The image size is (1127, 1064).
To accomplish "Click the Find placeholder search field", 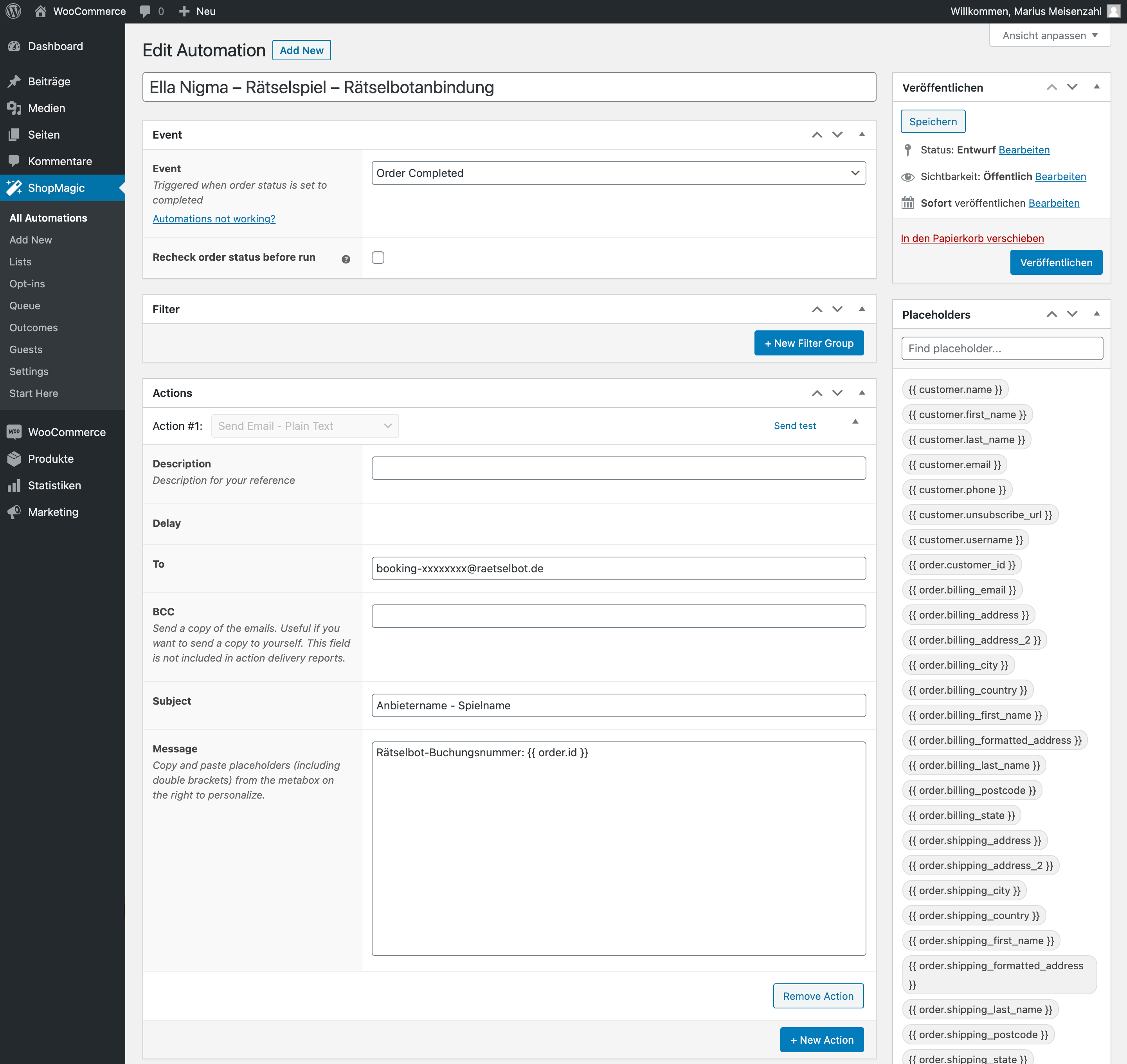I will click(1002, 348).
